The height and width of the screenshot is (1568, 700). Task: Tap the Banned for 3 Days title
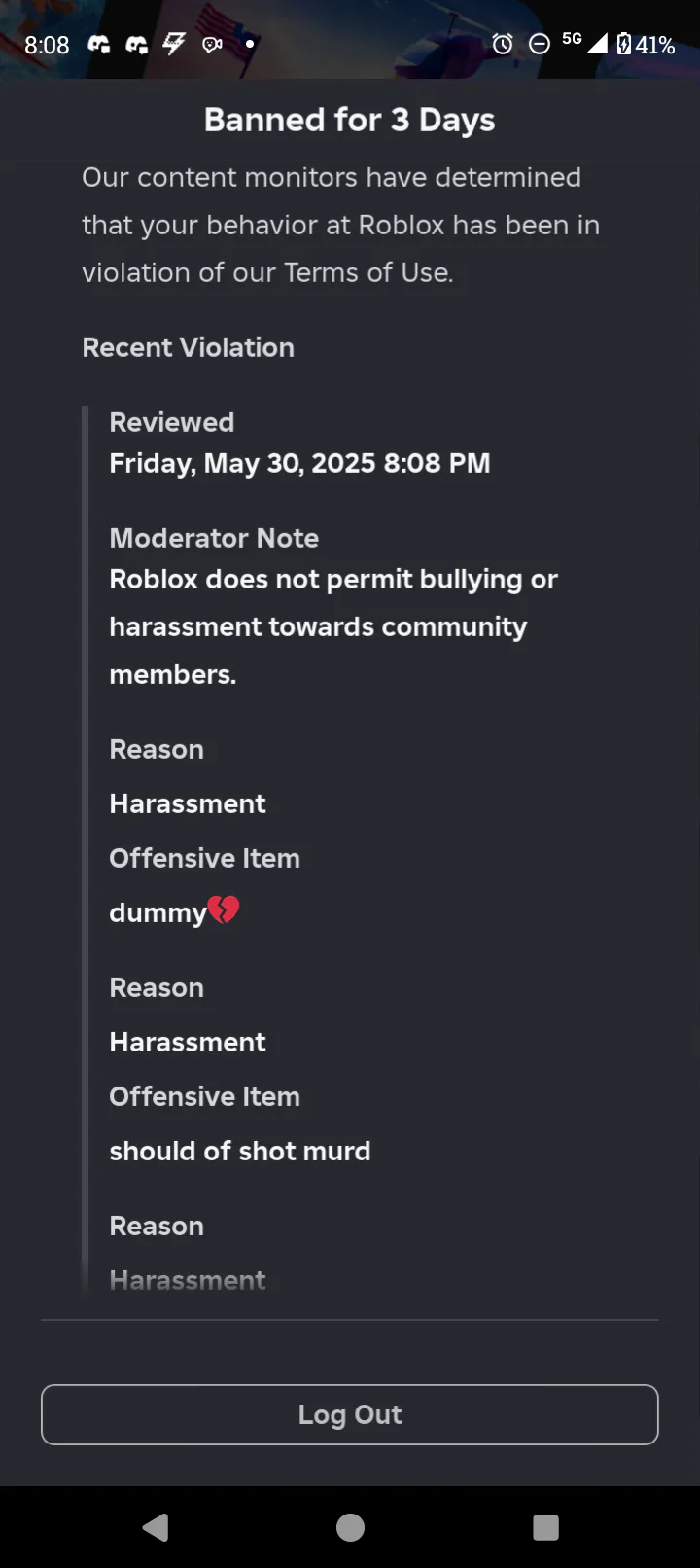(x=350, y=120)
